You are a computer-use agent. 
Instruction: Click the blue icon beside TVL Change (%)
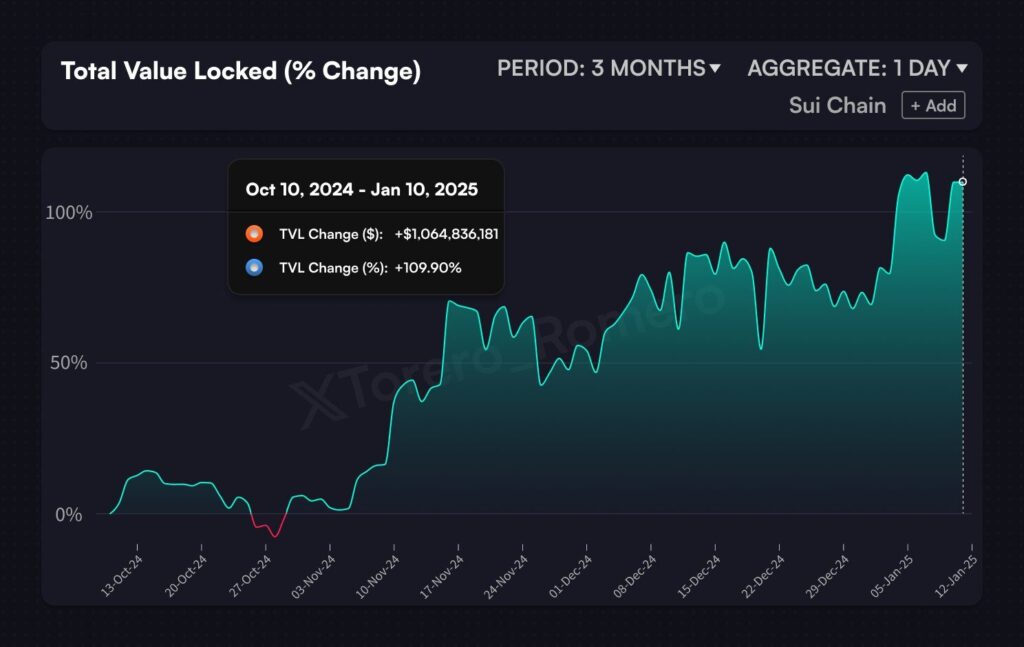254,268
